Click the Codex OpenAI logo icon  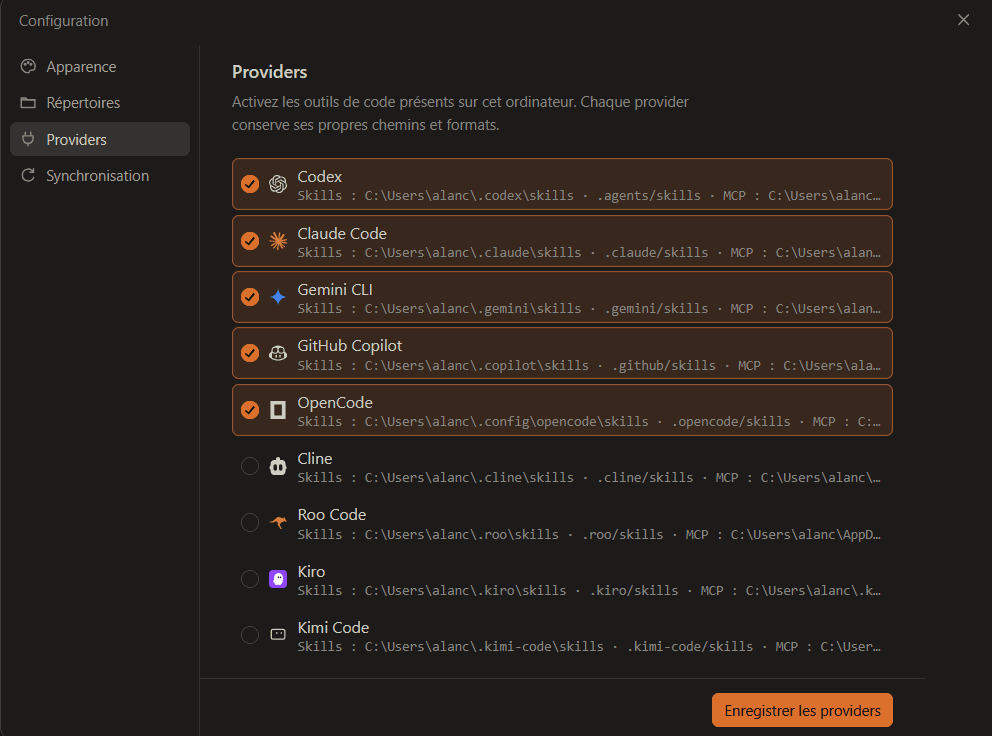(278, 184)
